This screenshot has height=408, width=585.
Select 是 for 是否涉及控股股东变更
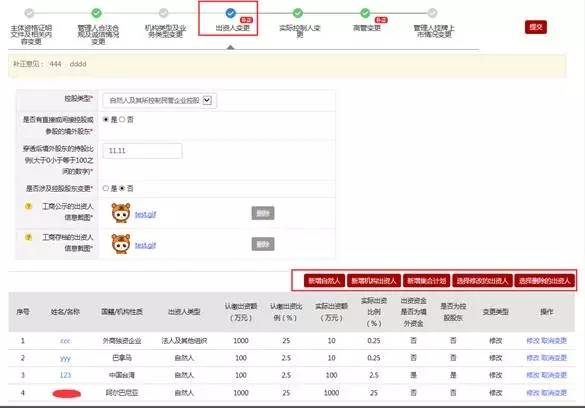(x=106, y=188)
